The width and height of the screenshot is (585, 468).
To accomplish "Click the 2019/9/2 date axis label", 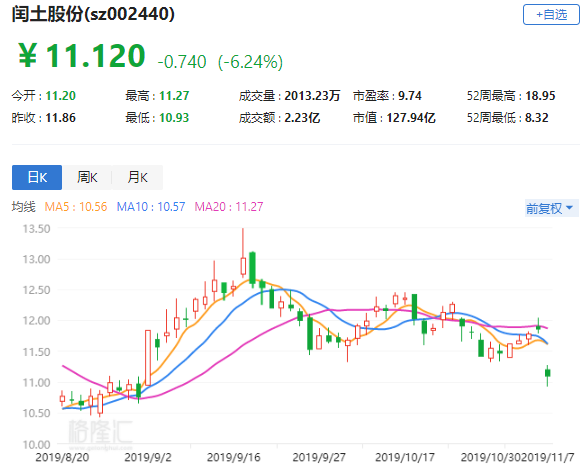I will (x=148, y=457).
